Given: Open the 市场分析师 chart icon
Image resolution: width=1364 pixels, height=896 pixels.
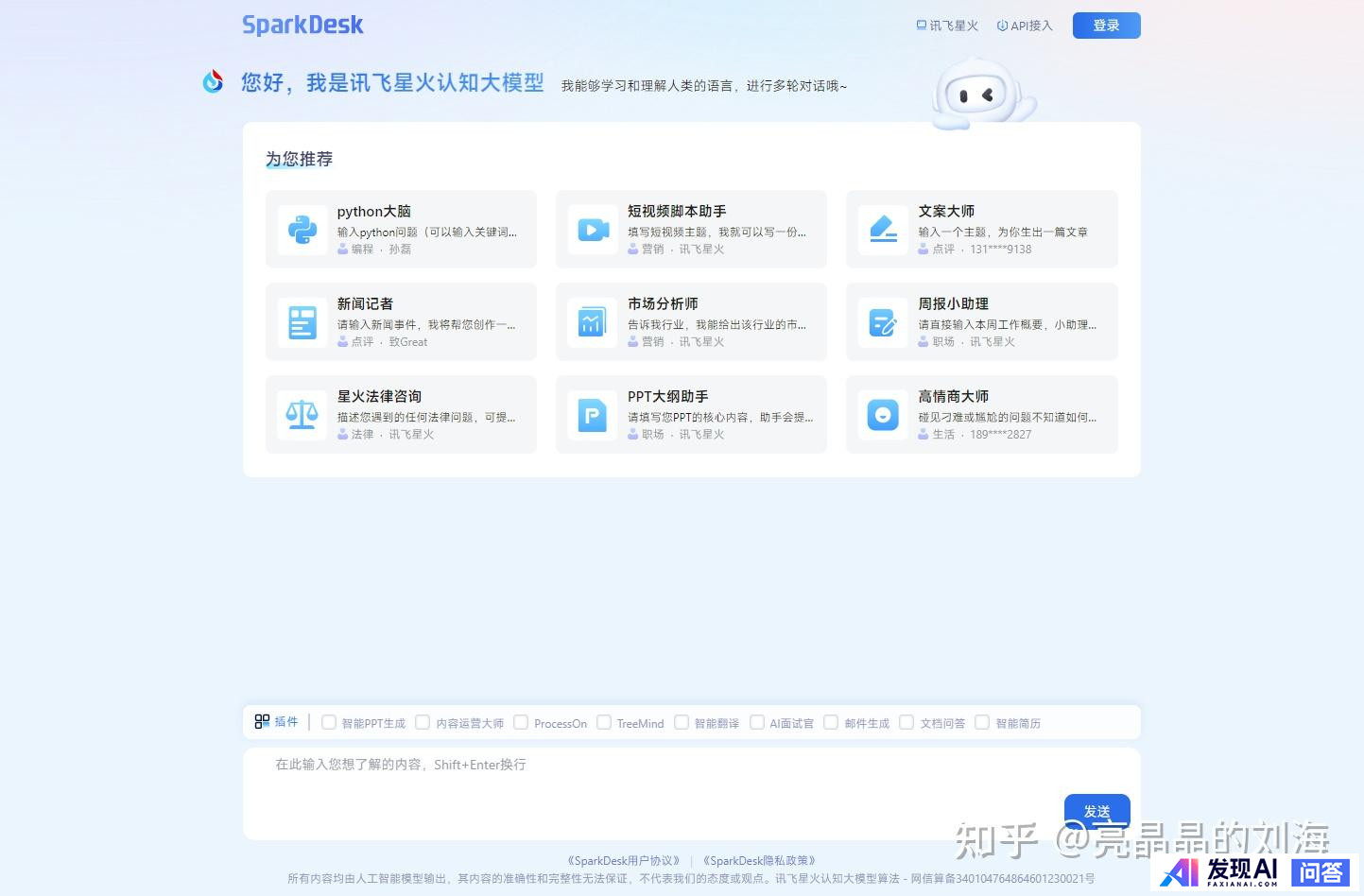Looking at the screenshot, I should pos(593,322).
